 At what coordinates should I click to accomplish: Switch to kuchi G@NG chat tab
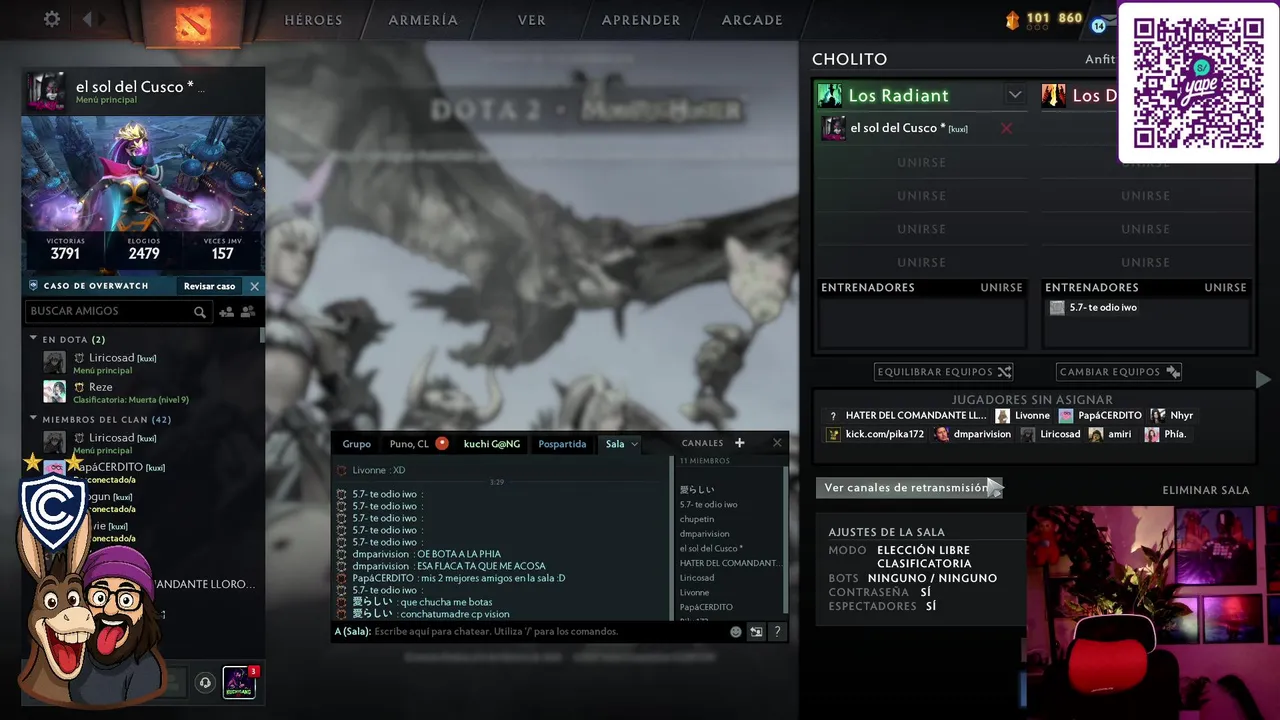click(x=492, y=444)
